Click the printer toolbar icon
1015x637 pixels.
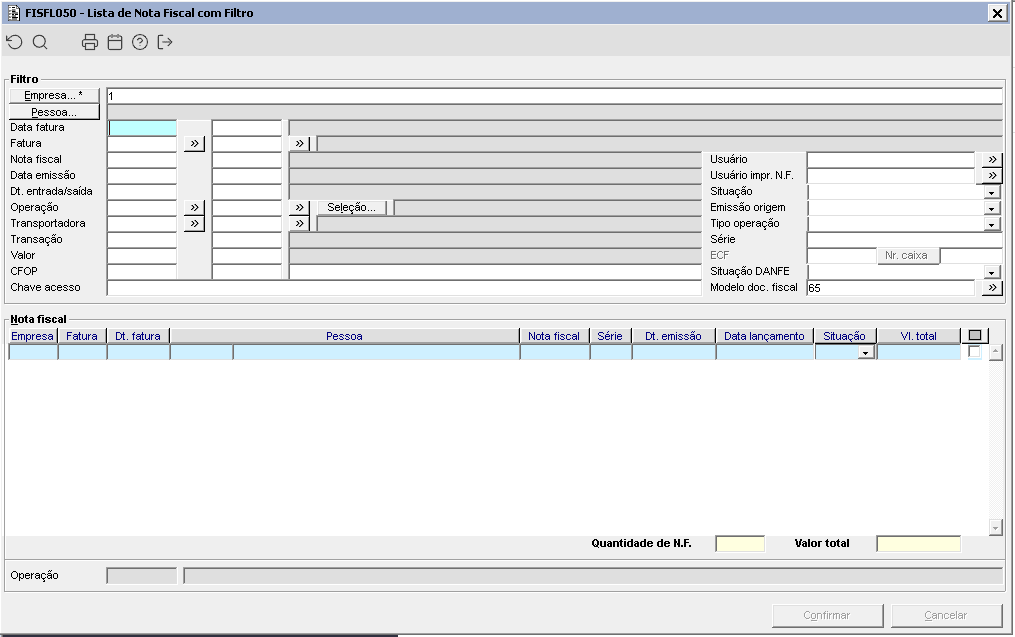coord(90,42)
